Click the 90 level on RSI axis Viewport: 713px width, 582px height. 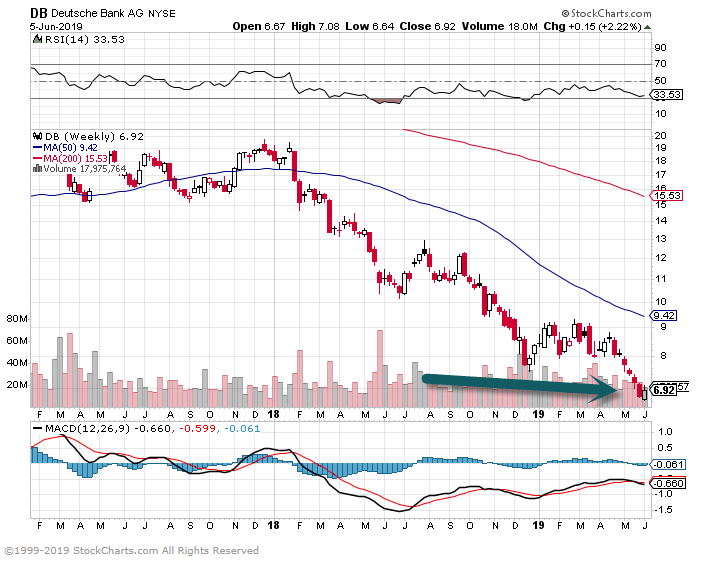click(x=661, y=48)
